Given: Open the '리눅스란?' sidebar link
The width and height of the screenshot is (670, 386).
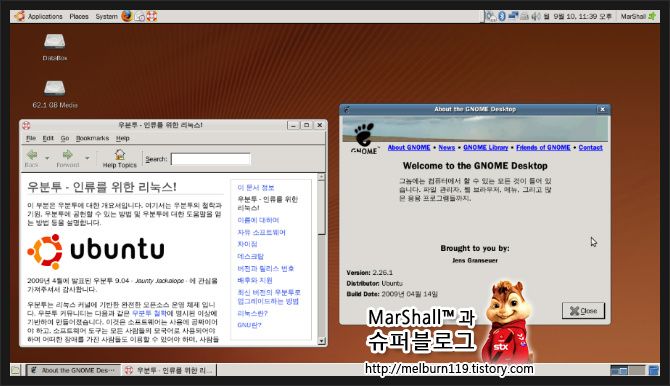Looking at the screenshot, I should coord(253,313).
